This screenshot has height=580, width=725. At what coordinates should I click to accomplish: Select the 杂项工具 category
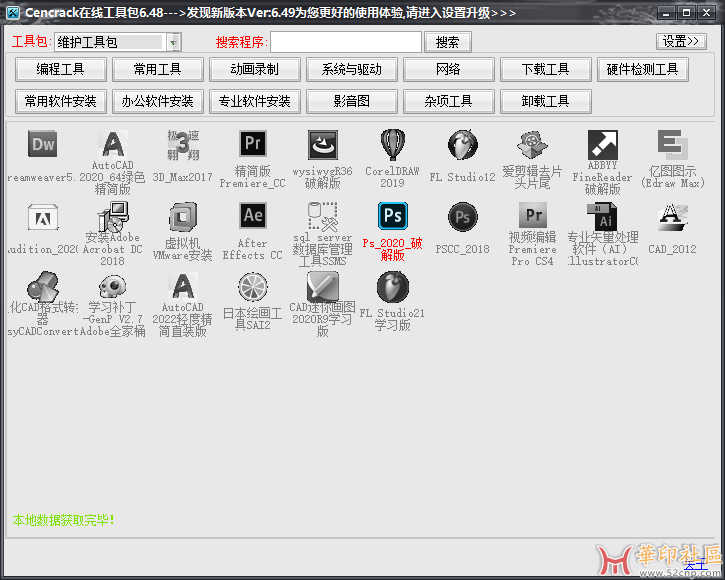(x=449, y=101)
